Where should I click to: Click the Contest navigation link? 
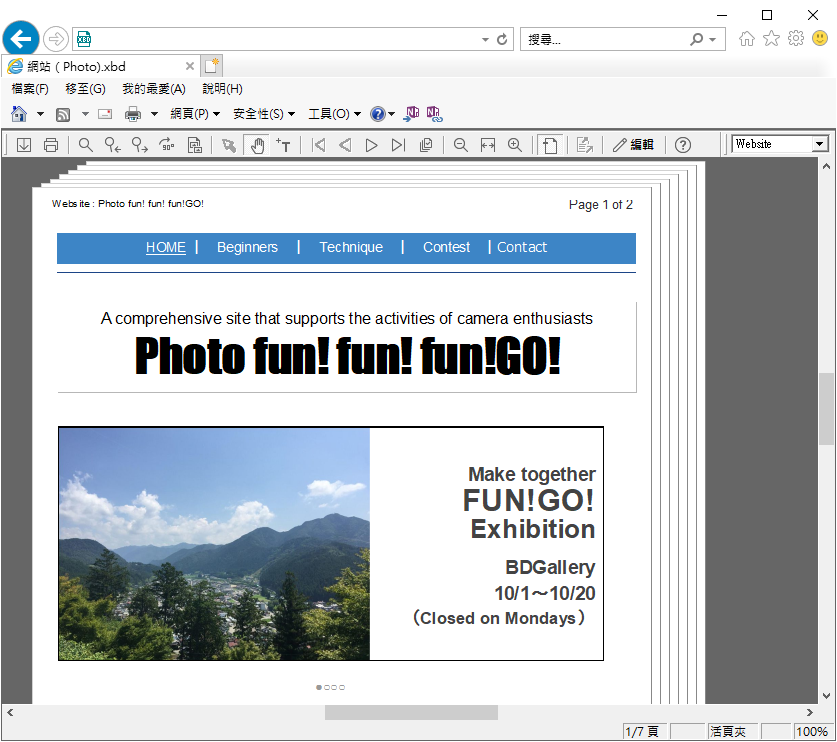tap(446, 248)
